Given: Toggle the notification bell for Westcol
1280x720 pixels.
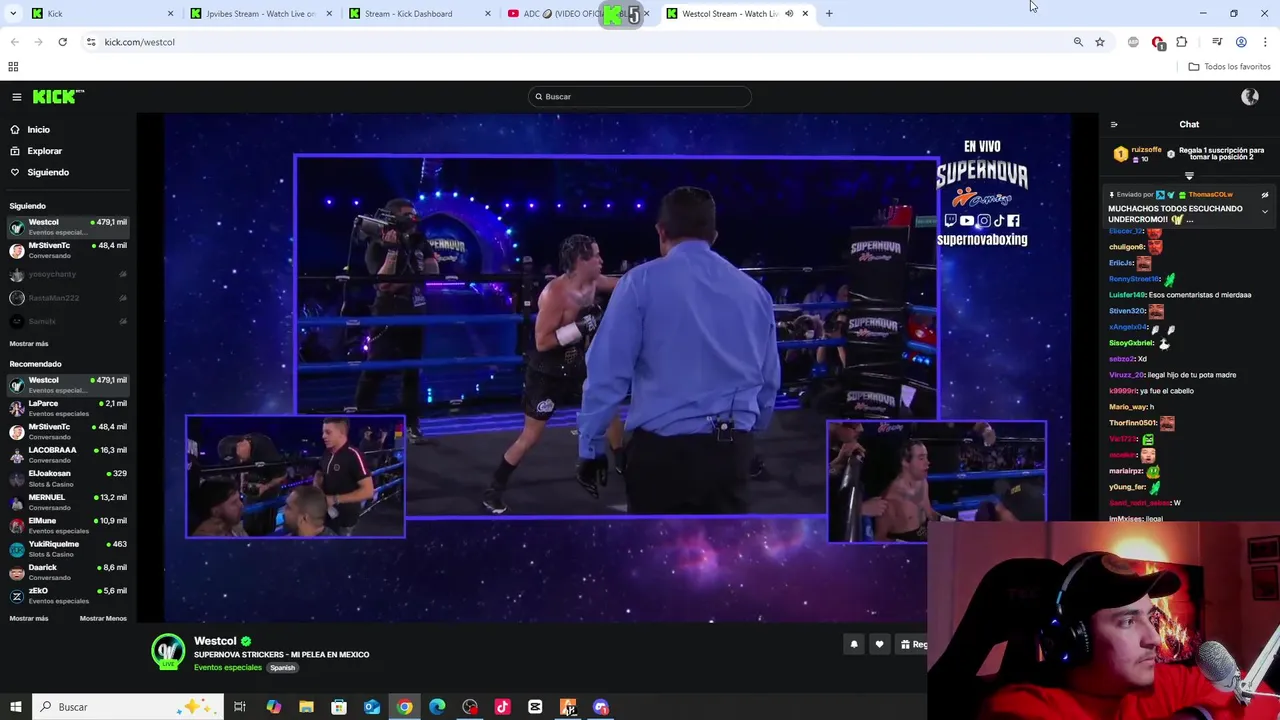Looking at the screenshot, I should [854, 645].
